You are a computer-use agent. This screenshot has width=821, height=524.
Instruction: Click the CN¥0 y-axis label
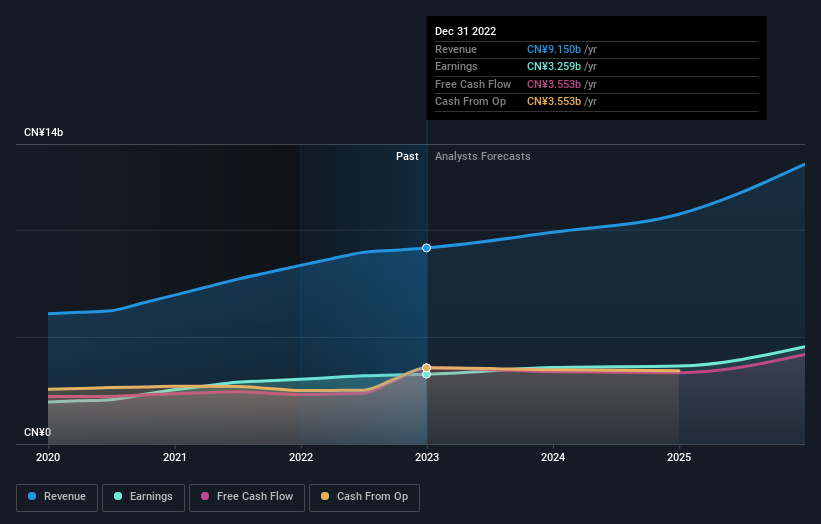click(x=38, y=432)
